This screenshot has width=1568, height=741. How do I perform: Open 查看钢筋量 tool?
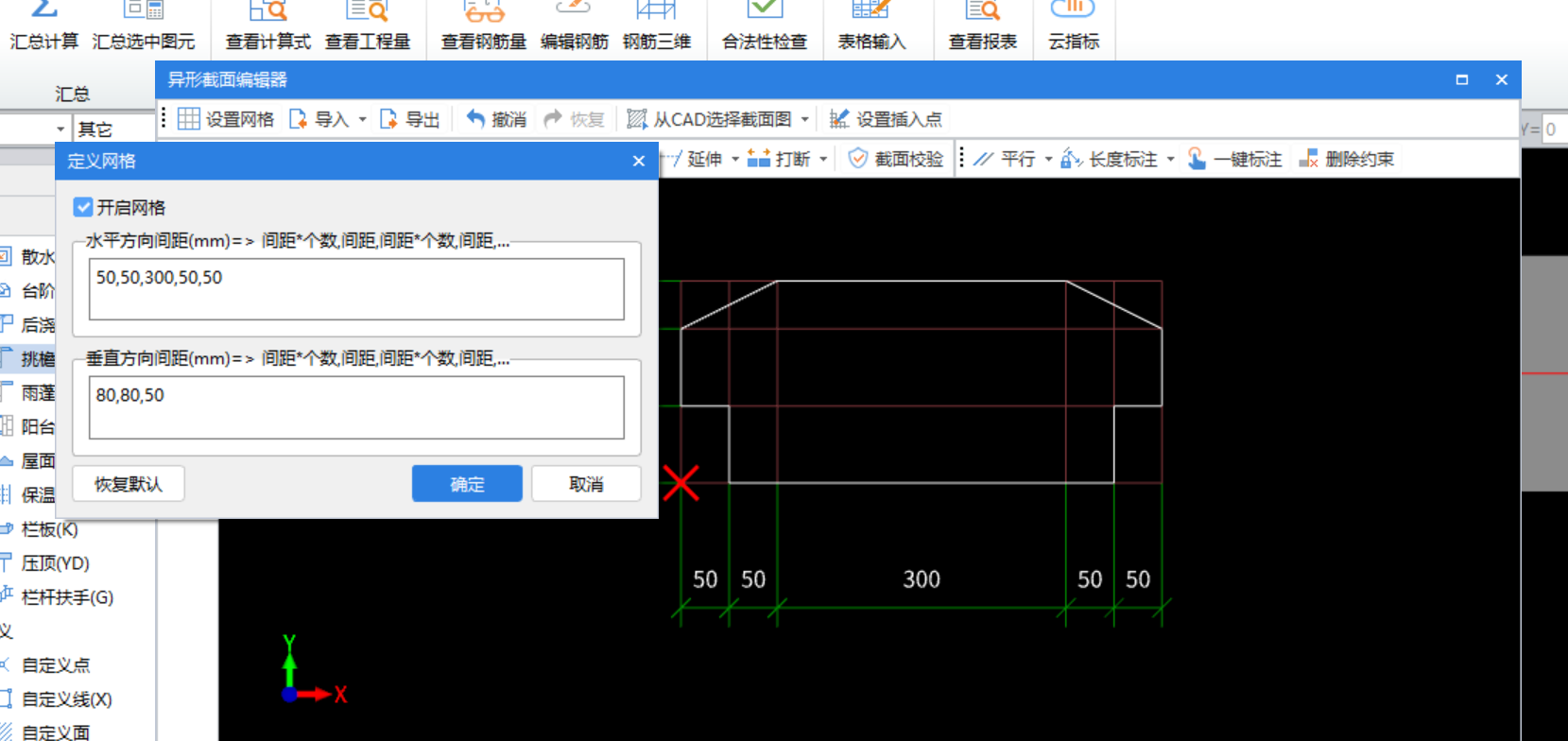pos(484,26)
